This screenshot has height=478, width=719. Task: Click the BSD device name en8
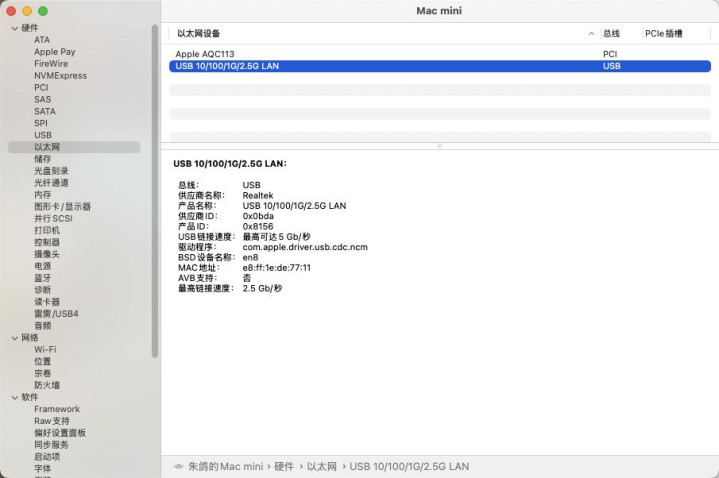point(250,257)
